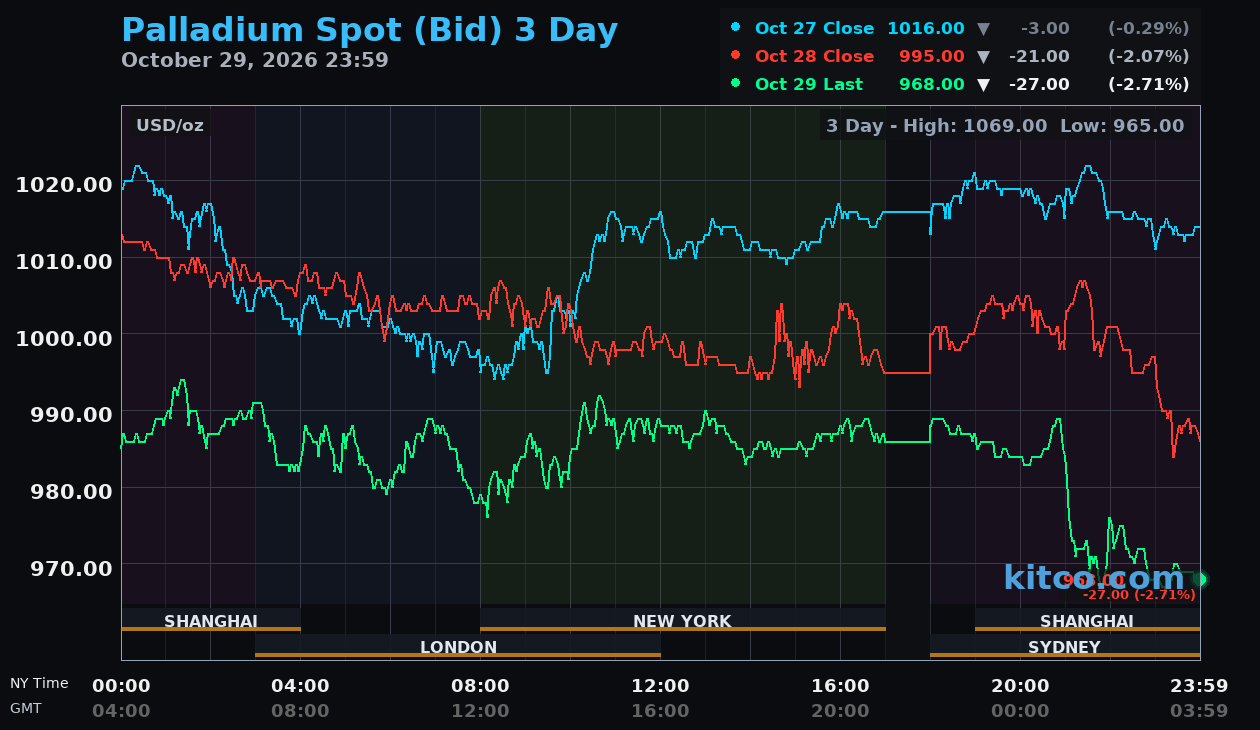
Task: Click the 1000.00 y-axis label
Action: tap(63, 338)
